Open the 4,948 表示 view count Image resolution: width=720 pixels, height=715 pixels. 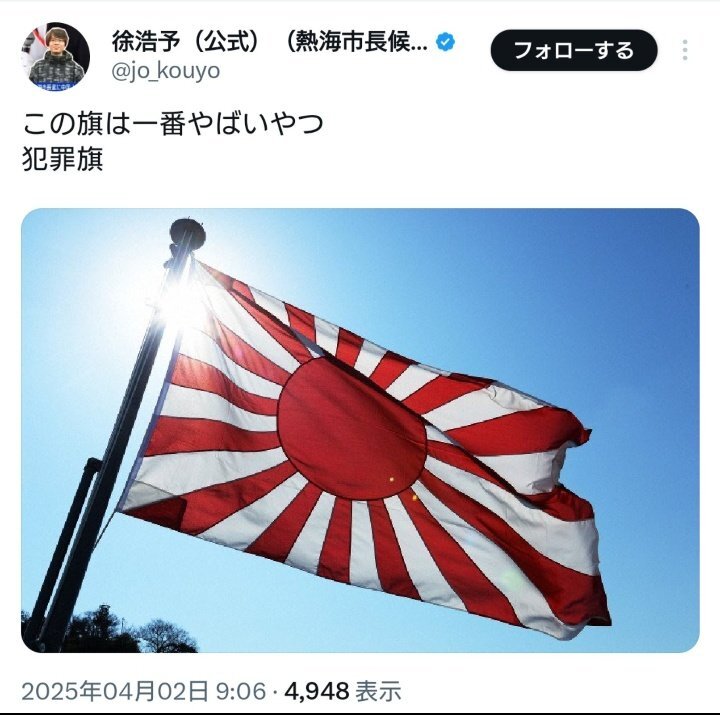coord(343,691)
